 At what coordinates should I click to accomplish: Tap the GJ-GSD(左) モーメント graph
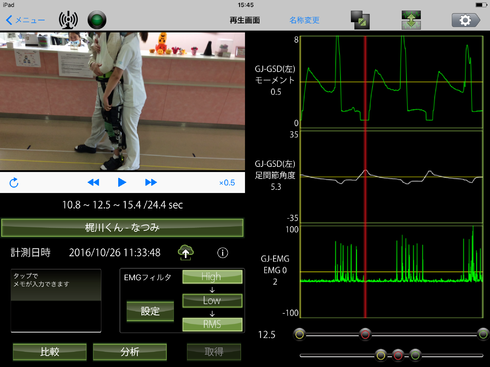391,82
